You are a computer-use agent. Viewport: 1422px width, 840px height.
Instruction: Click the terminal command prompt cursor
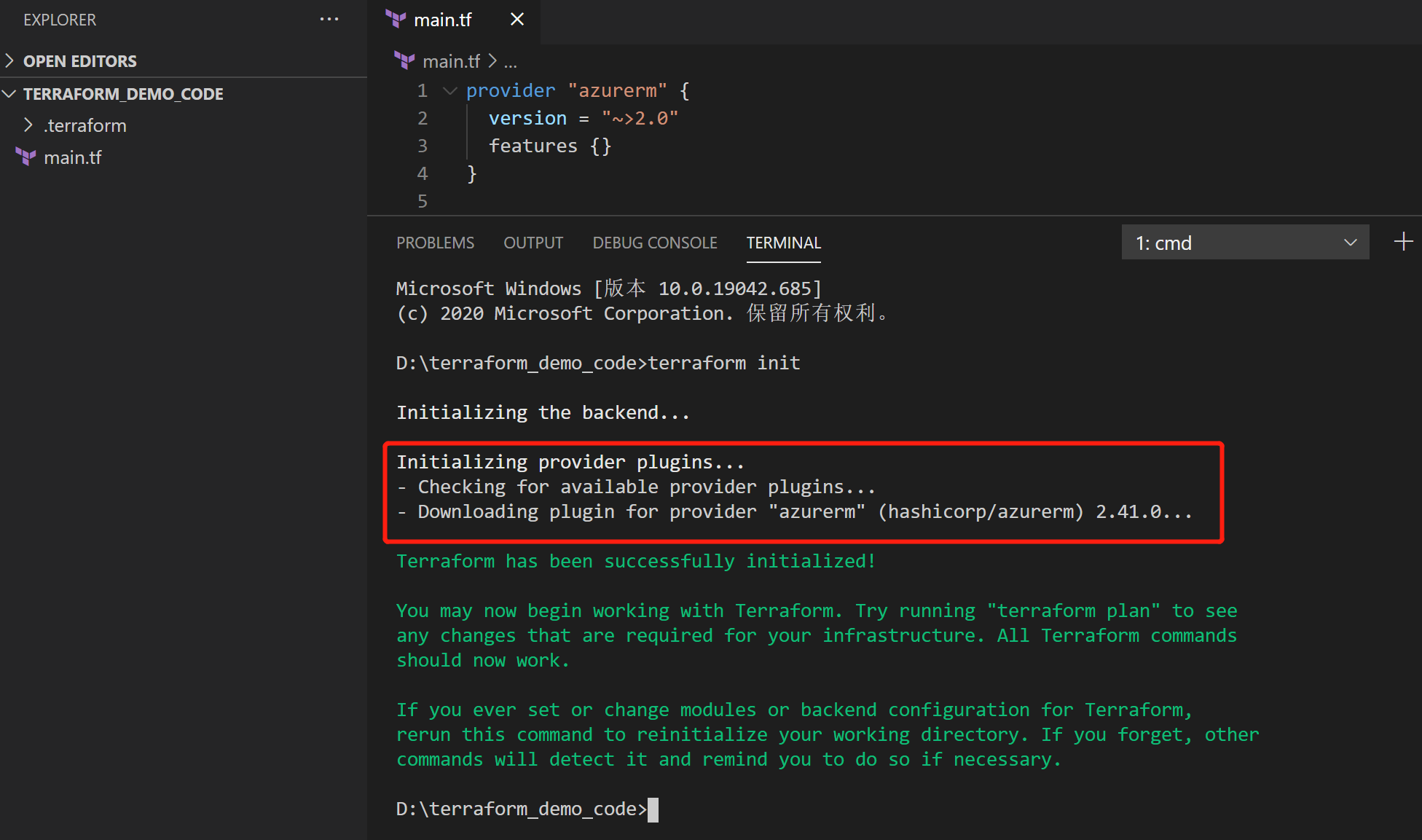[653, 809]
